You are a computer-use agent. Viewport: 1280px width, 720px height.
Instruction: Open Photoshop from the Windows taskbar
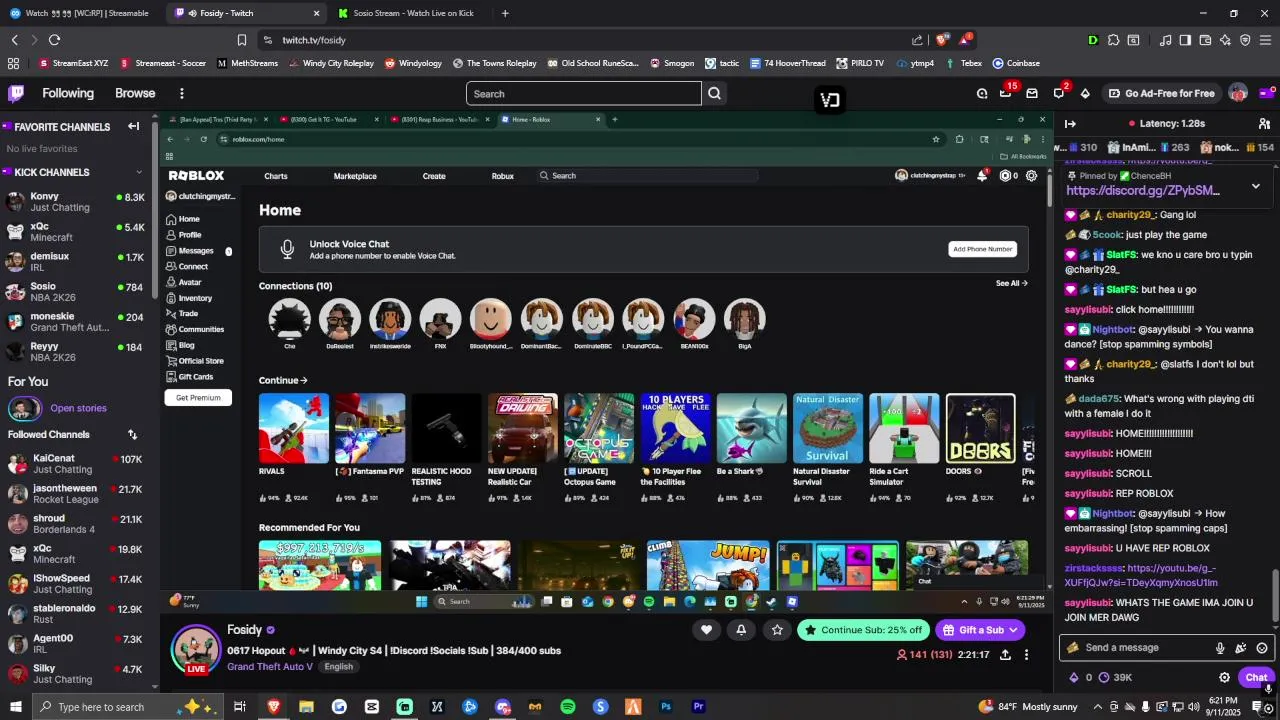(666, 707)
